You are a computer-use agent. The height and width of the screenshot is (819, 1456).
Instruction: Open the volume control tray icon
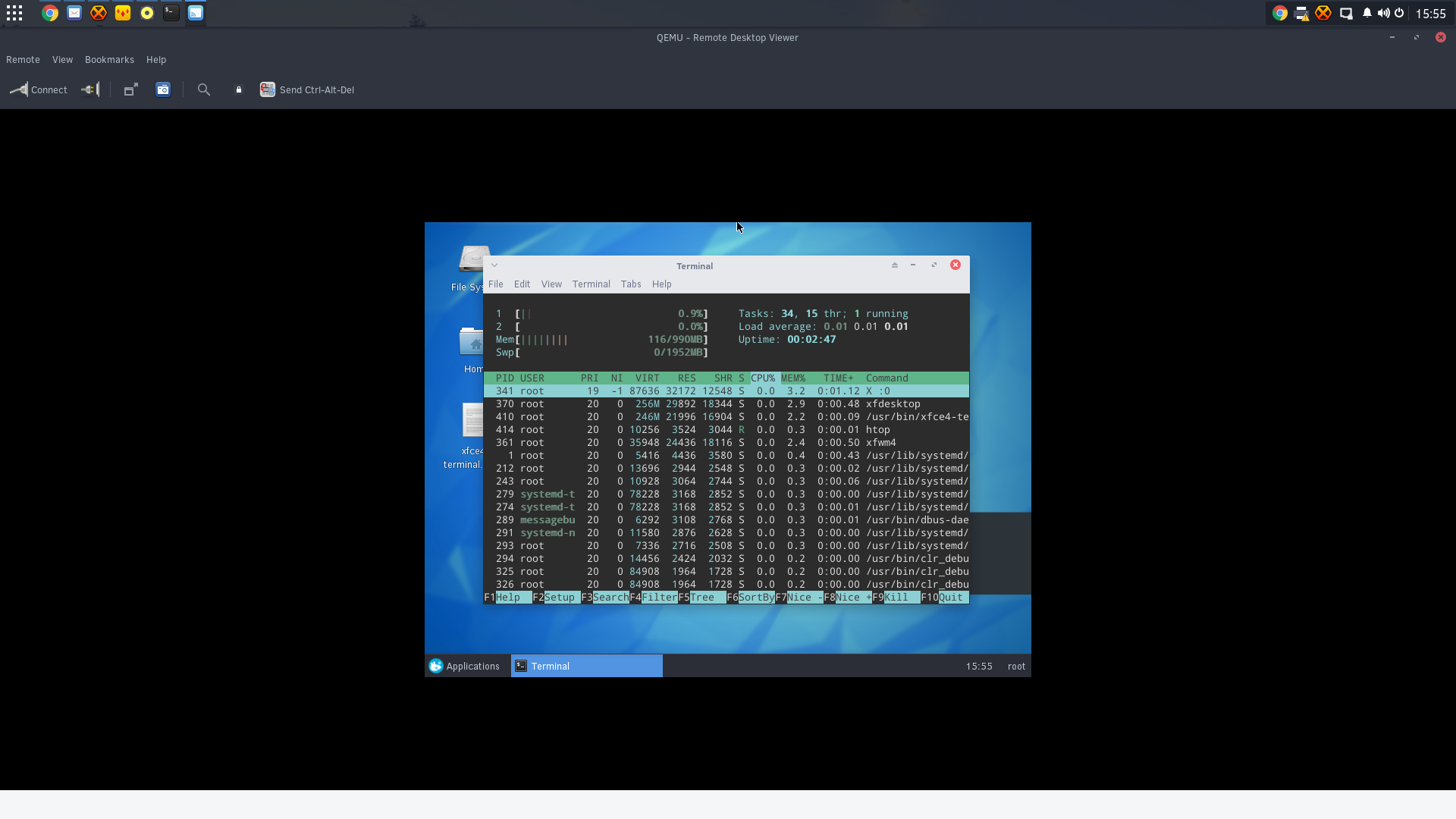click(1384, 13)
